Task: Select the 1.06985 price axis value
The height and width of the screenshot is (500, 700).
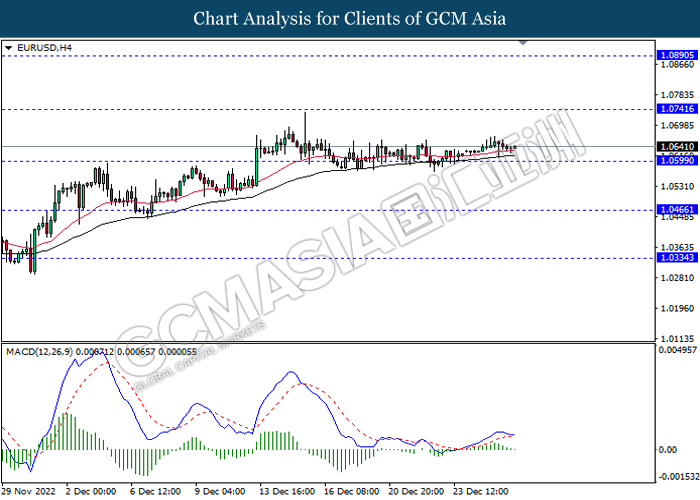Action: (x=677, y=125)
